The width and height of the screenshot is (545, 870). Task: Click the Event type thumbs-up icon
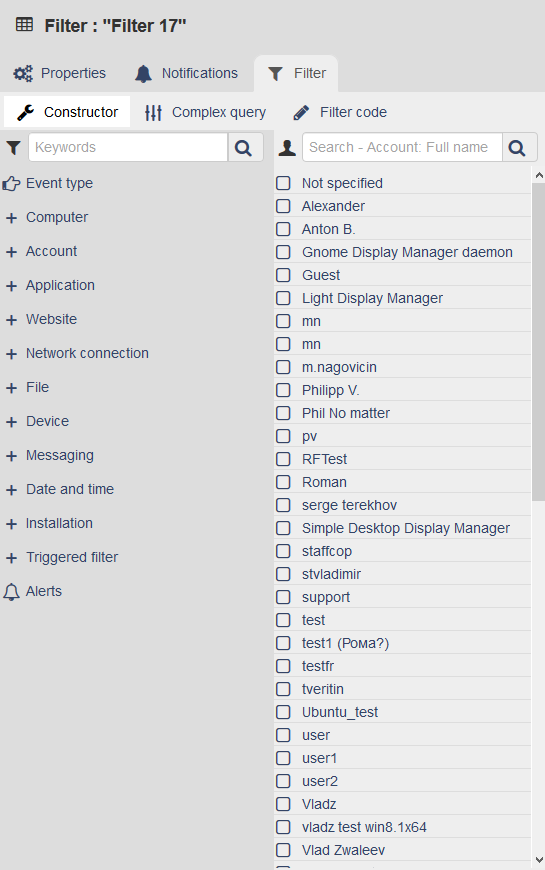(11, 183)
